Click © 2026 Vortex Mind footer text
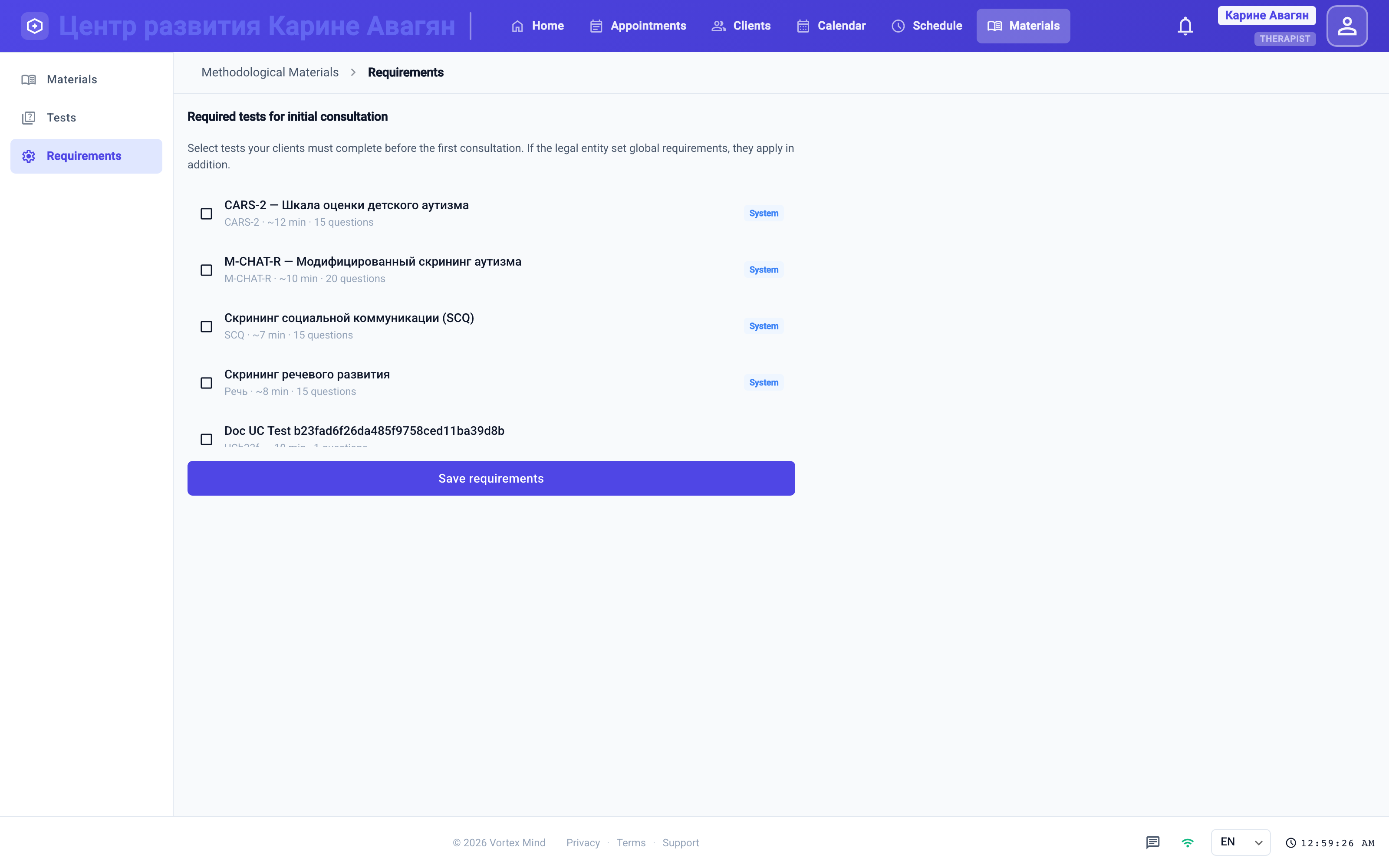The width and height of the screenshot is (1389, 868). click(x=499, y=843)
